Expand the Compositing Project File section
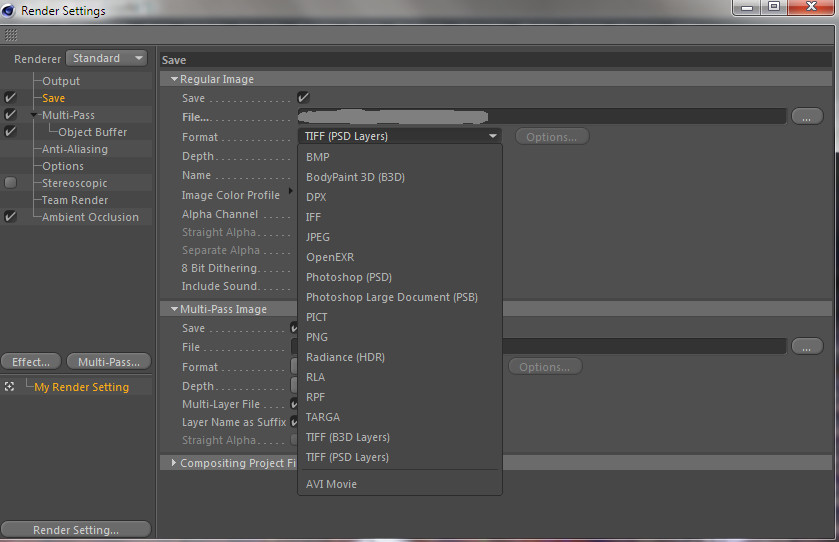The width and height of the screenshot is (839, 542). pos(174,463)
